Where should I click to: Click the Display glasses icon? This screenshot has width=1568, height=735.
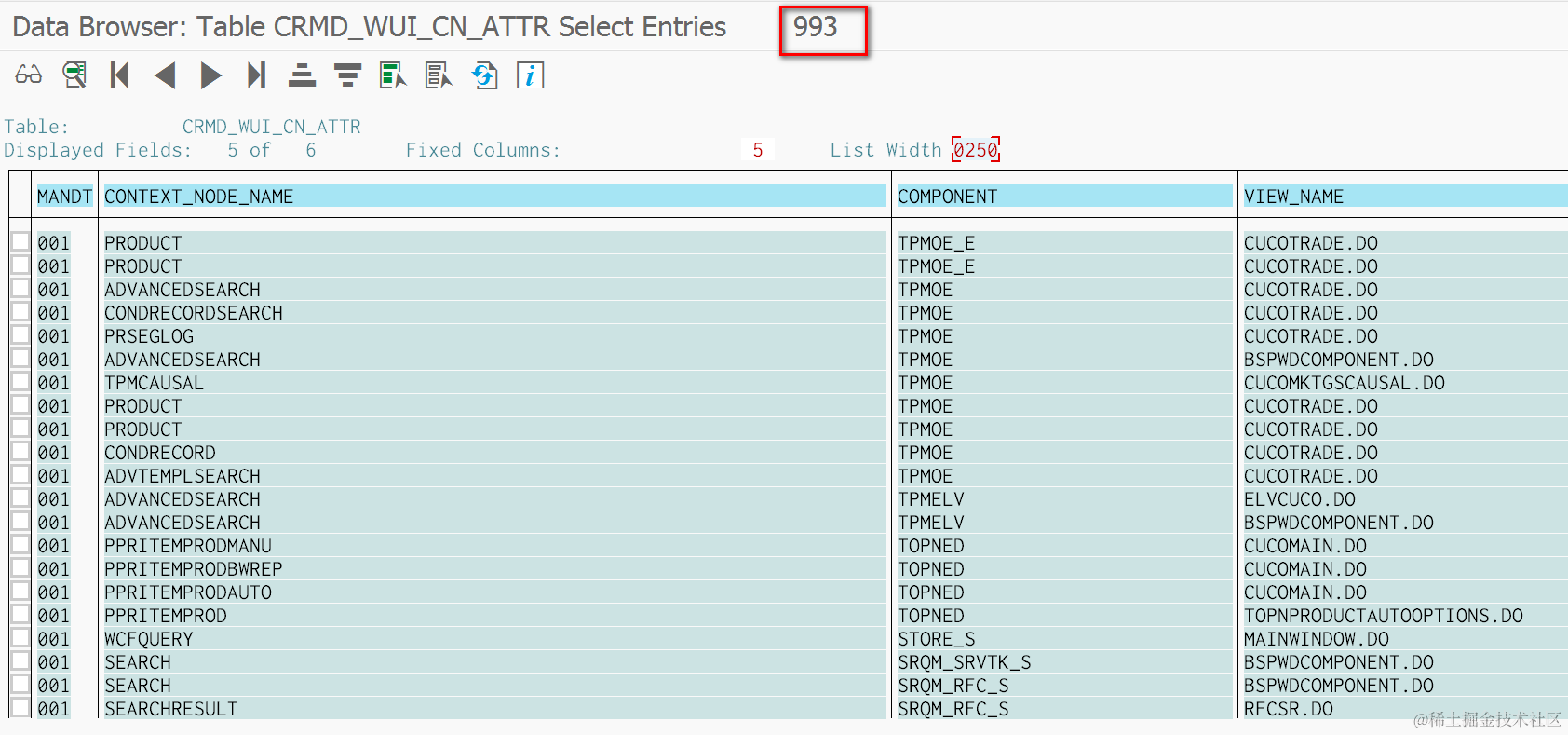28,75
